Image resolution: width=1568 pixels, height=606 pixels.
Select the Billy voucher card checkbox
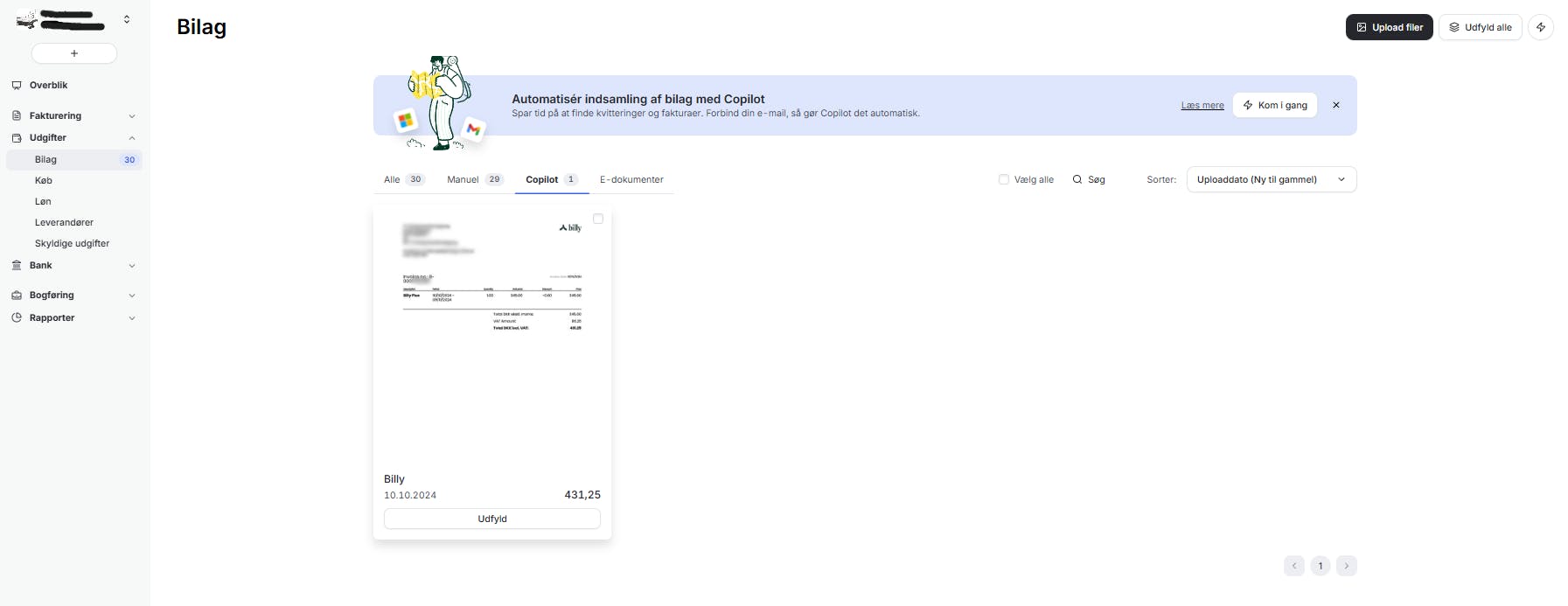pos(598,219)
